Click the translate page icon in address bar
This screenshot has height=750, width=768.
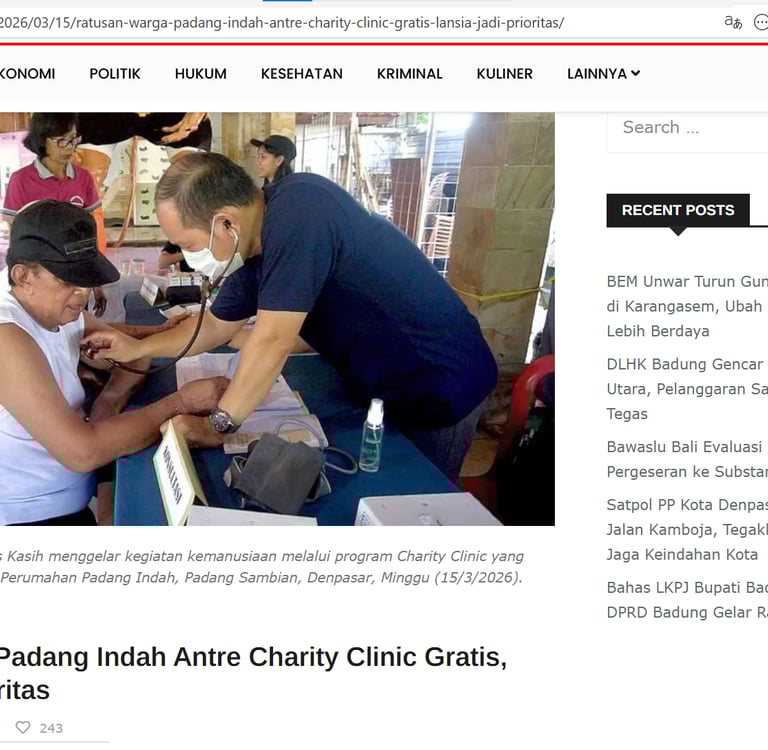point(733,22)
